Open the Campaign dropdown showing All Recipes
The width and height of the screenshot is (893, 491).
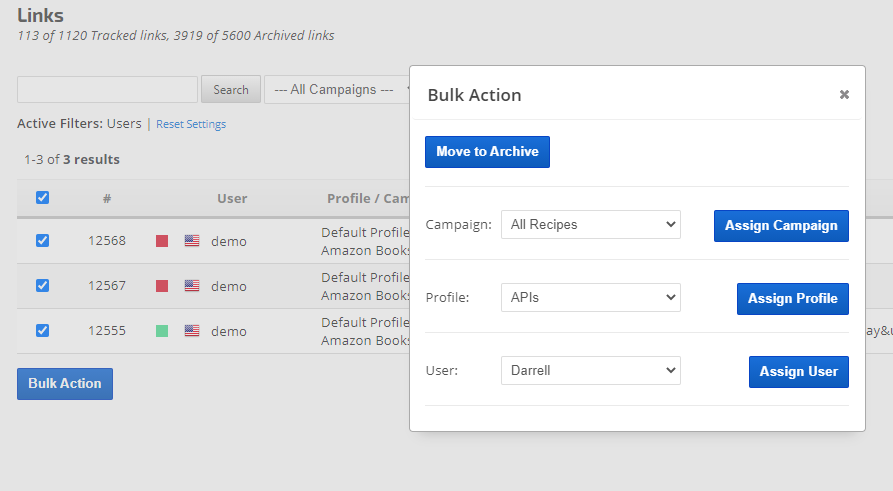590,225
